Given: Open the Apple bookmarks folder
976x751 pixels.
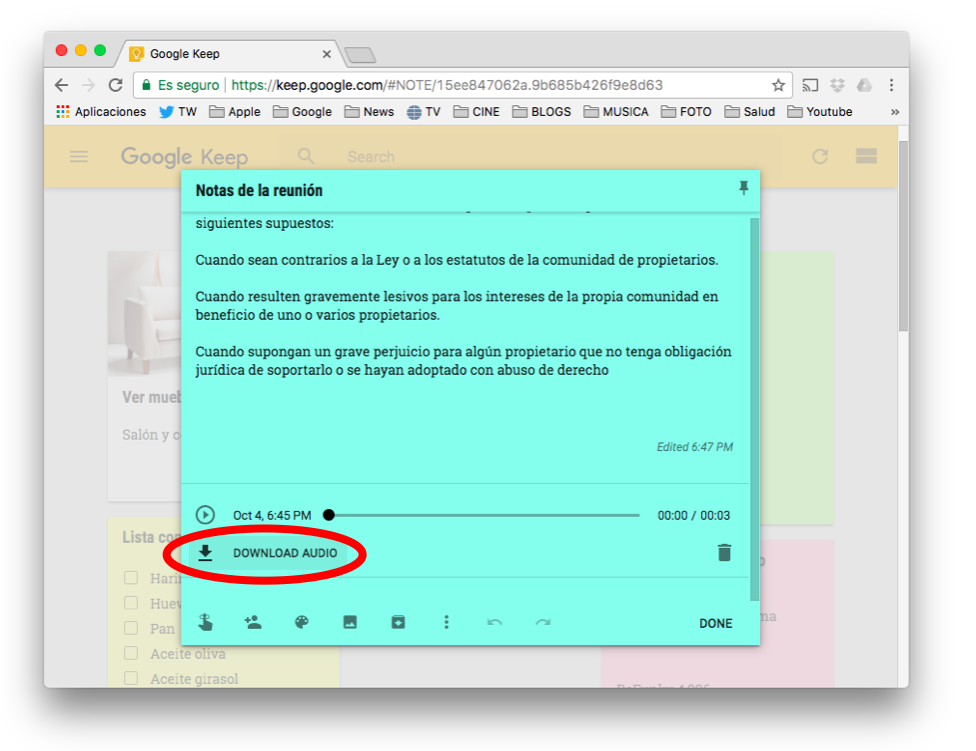Looking at the screenshot, I should click(x=235, y=112).
